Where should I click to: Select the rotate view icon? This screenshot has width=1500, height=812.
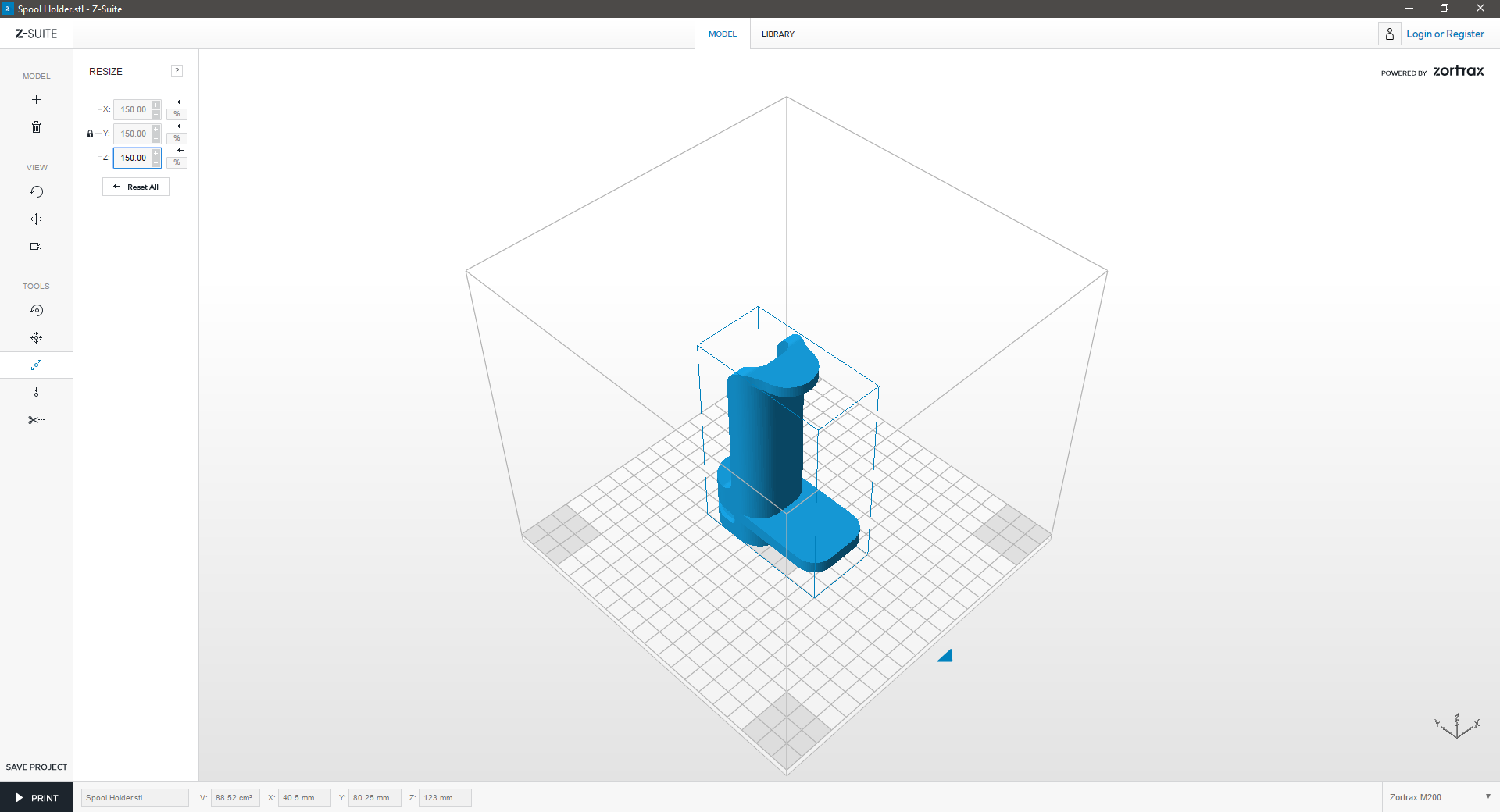click(x=36, y=192)
